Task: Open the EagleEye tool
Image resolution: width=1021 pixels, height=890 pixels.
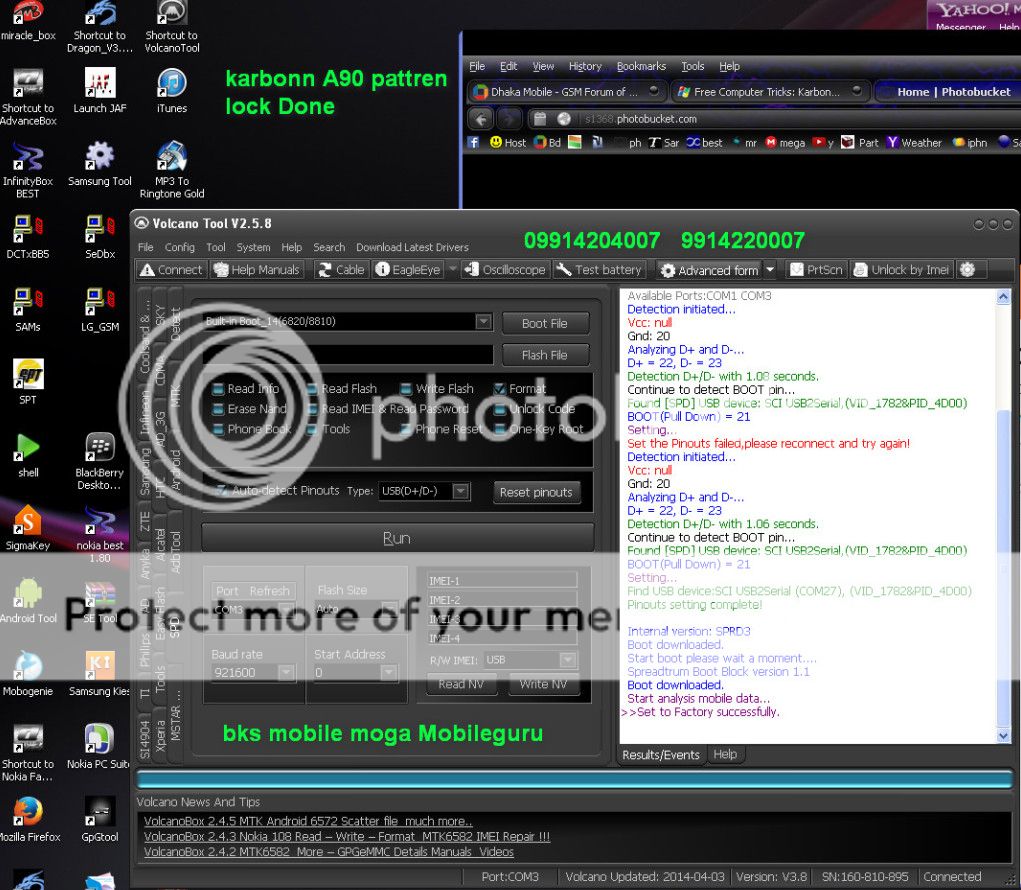Action: pyautogui.click(x=409, y=270)
